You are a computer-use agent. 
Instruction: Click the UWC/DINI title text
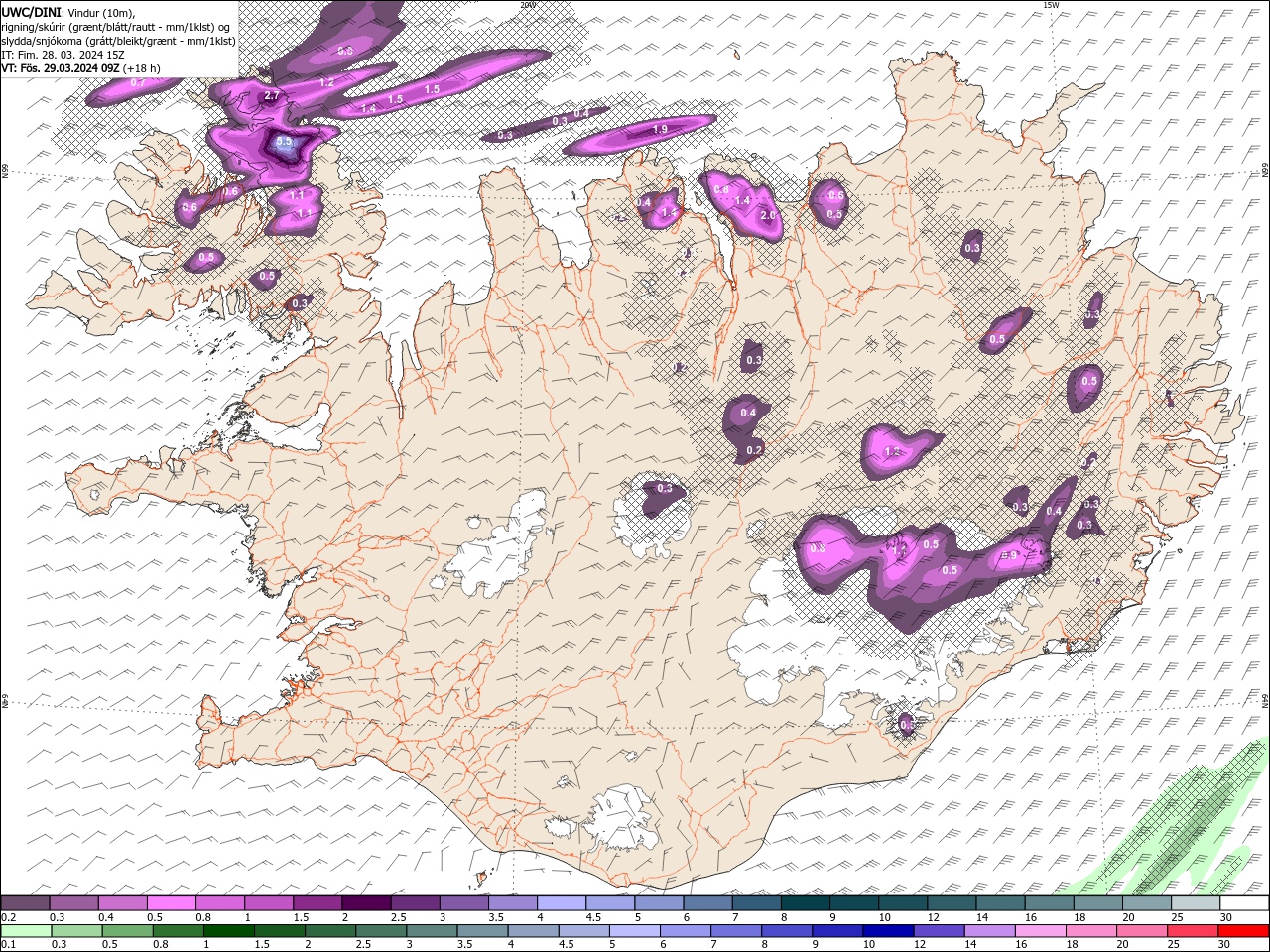click(x=31, y=11)
